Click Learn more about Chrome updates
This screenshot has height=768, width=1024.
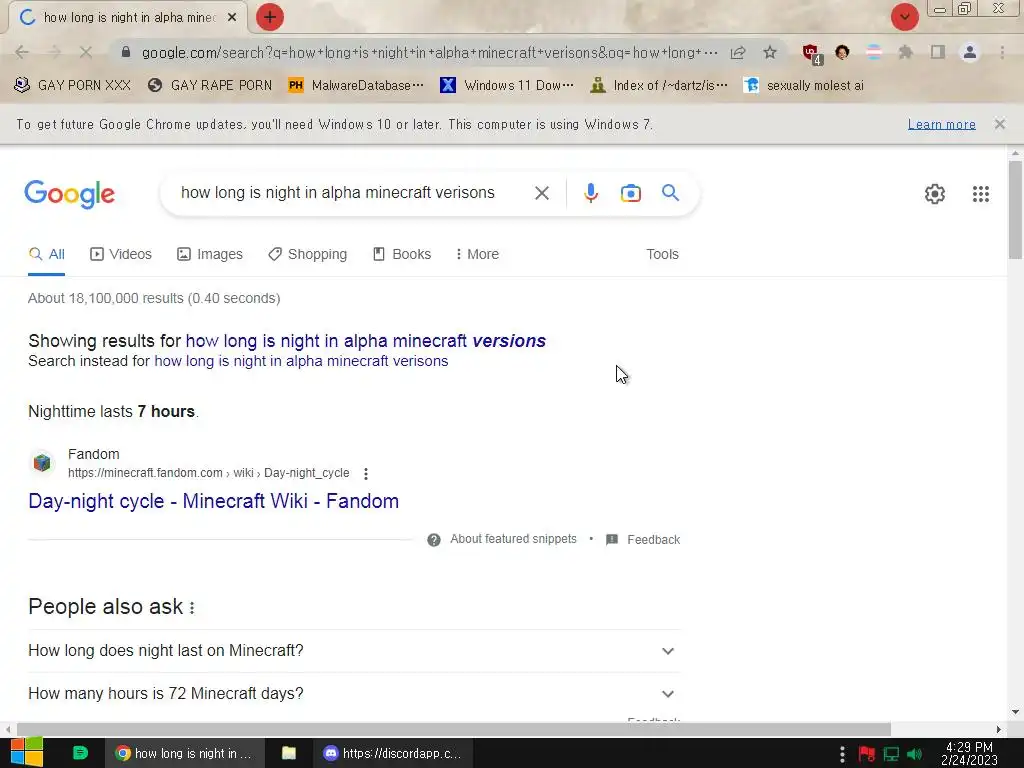click(941, 124)
